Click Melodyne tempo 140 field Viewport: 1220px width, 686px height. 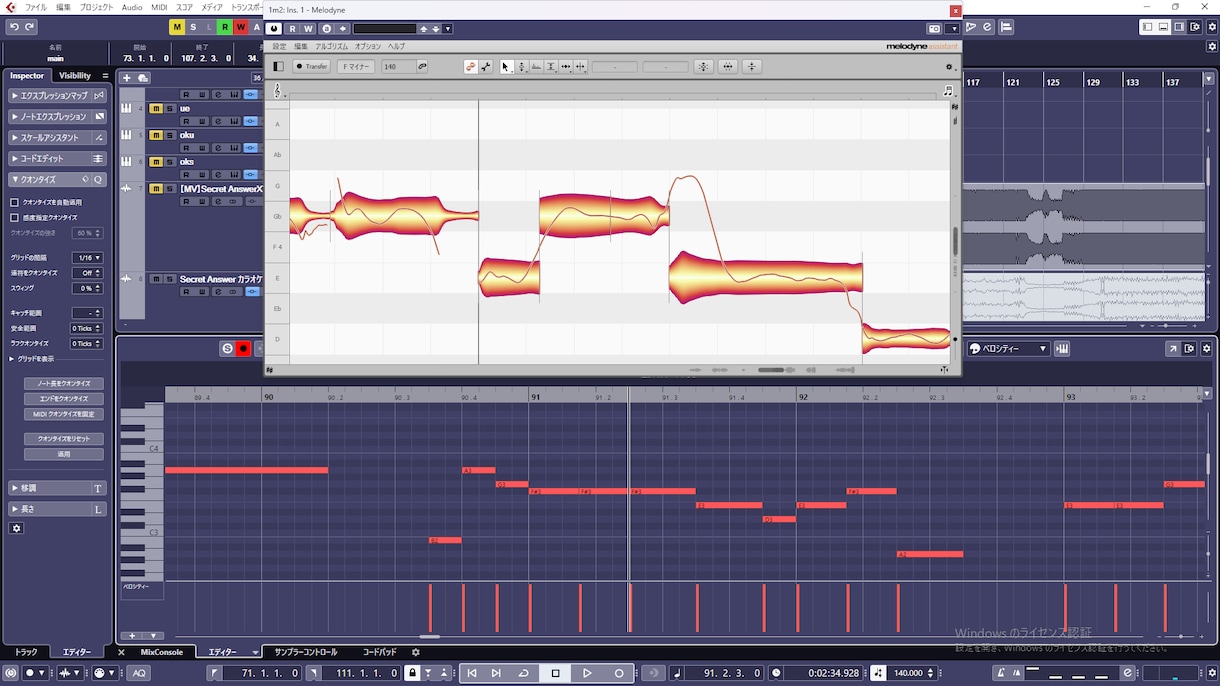(x=399, y=67)
